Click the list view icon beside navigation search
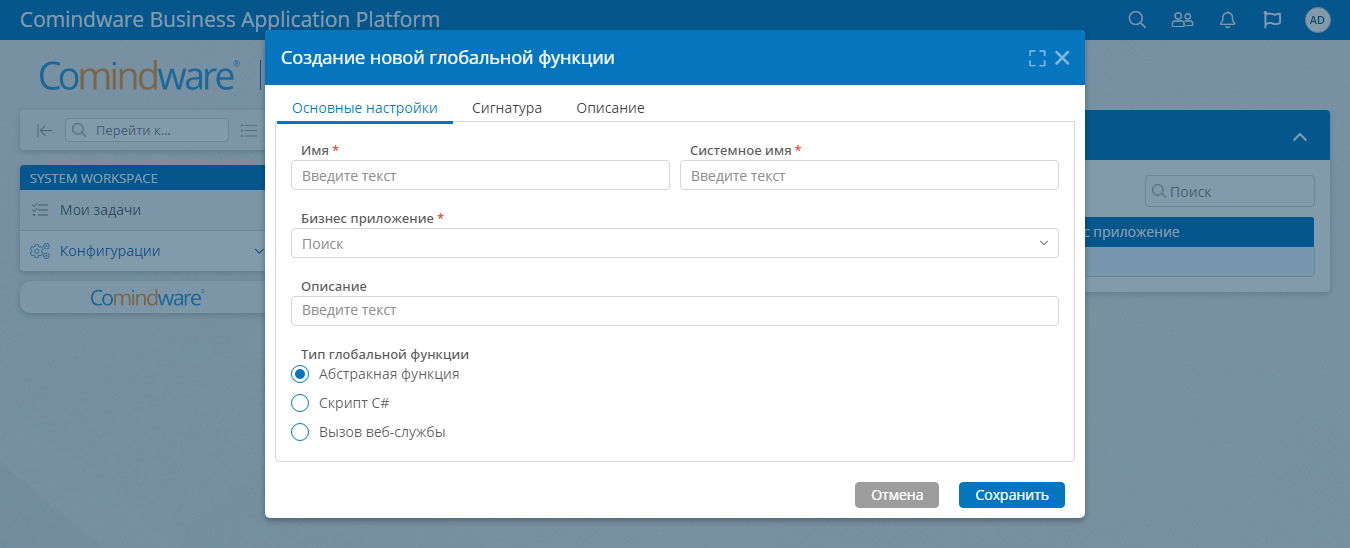Image resolution: width=1350 pixels, height=548 pixels. tap(249, 130)
